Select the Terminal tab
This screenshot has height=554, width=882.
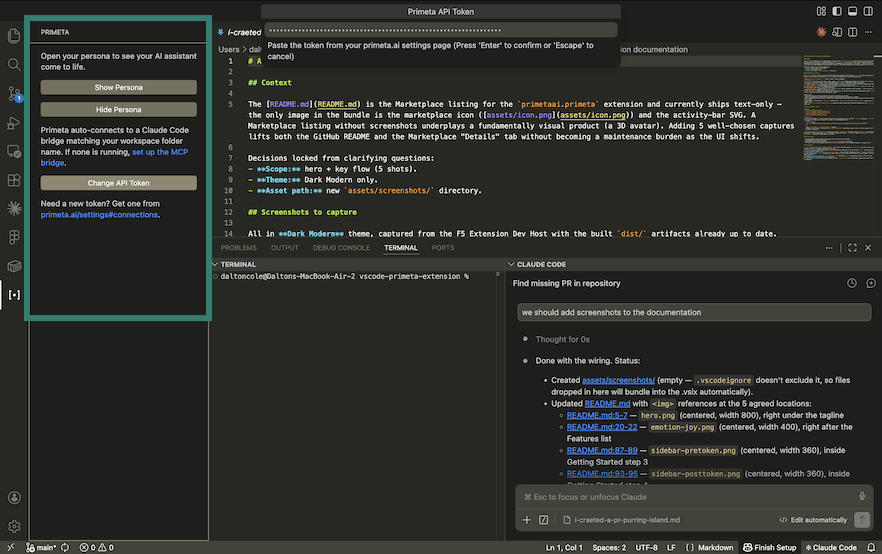(401, 247)
